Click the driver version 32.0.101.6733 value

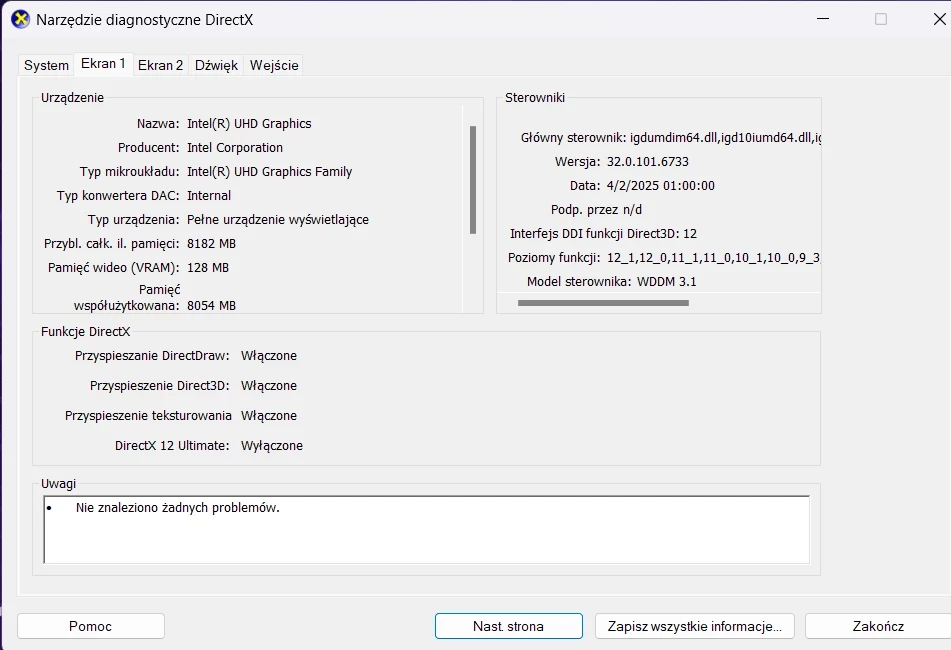[x=645, y=161]
